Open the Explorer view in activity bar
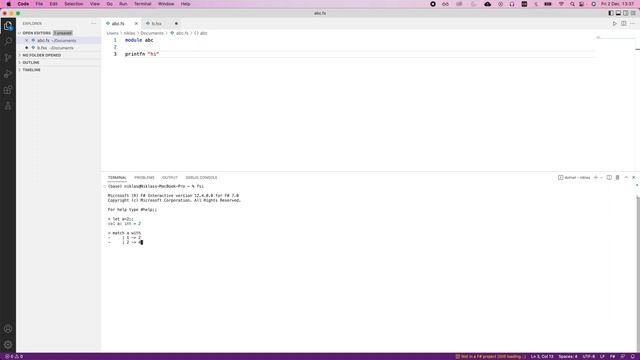This screenshot has height=360, width=640. [8, 26]
